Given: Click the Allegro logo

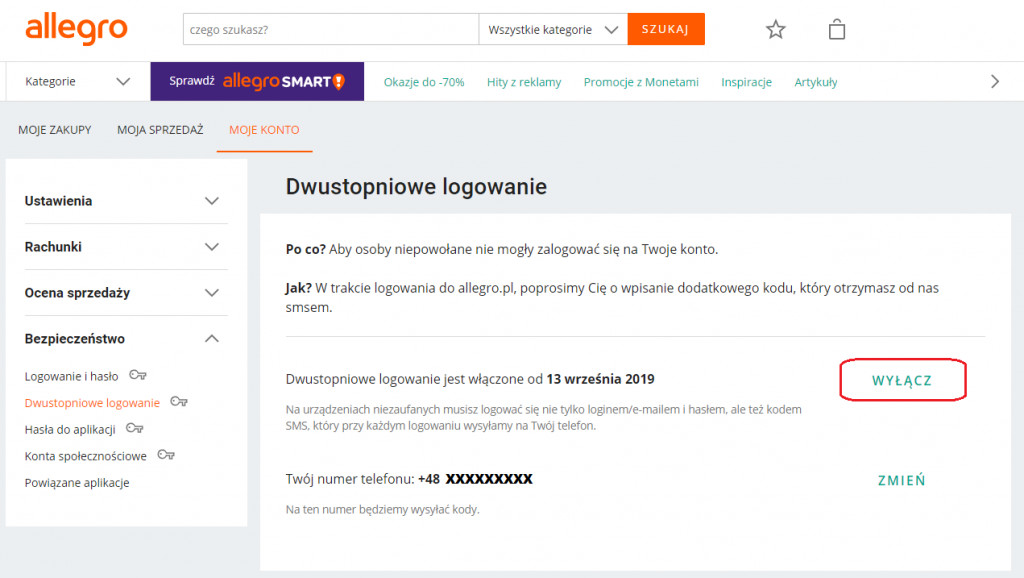Looking at the screenshot, I should pos(76,29).
